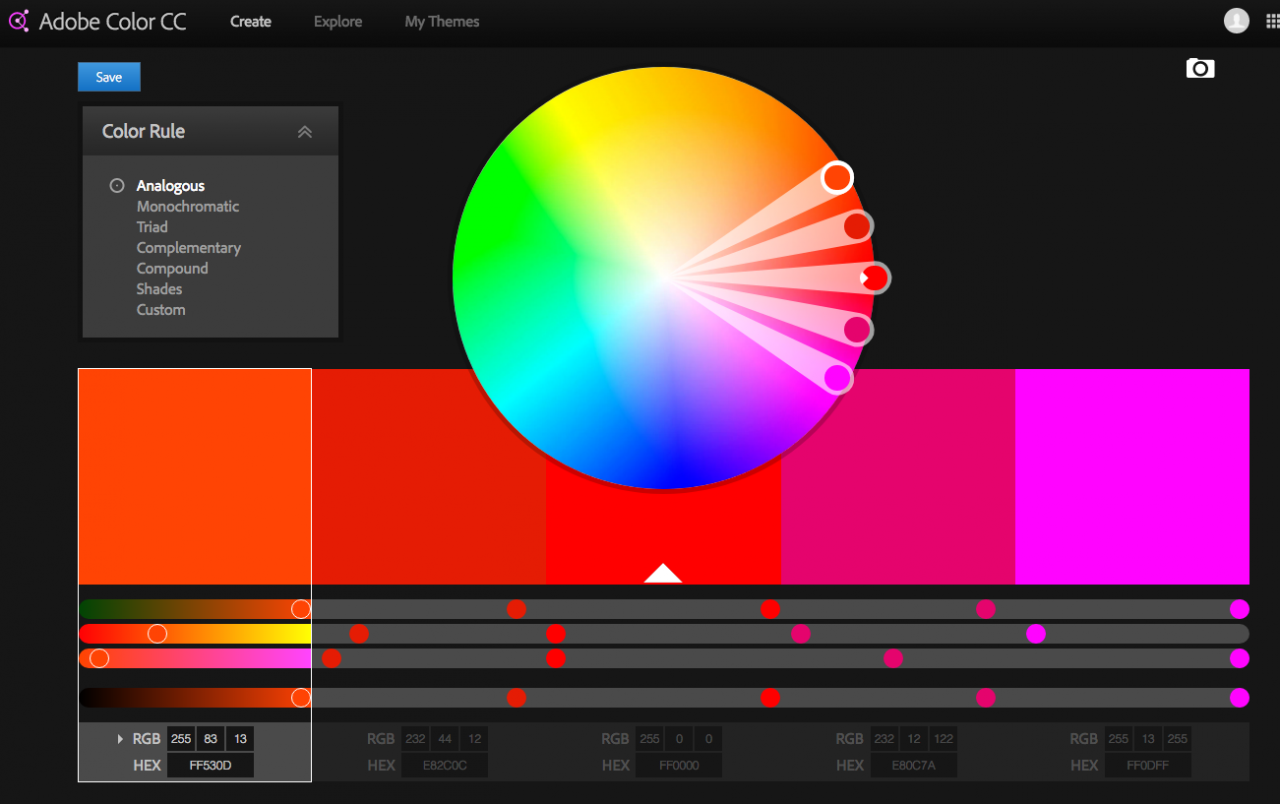Select the base color marker on the wheel

874,277
